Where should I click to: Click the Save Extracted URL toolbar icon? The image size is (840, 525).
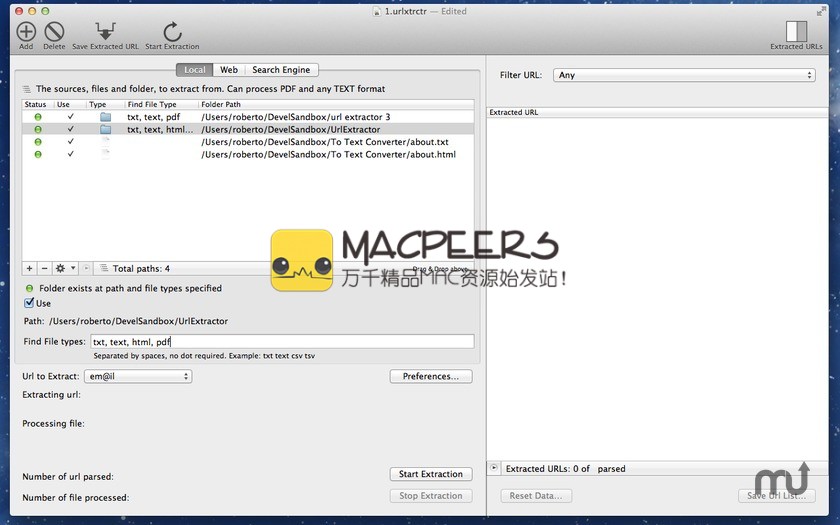[x=106, y=32]
